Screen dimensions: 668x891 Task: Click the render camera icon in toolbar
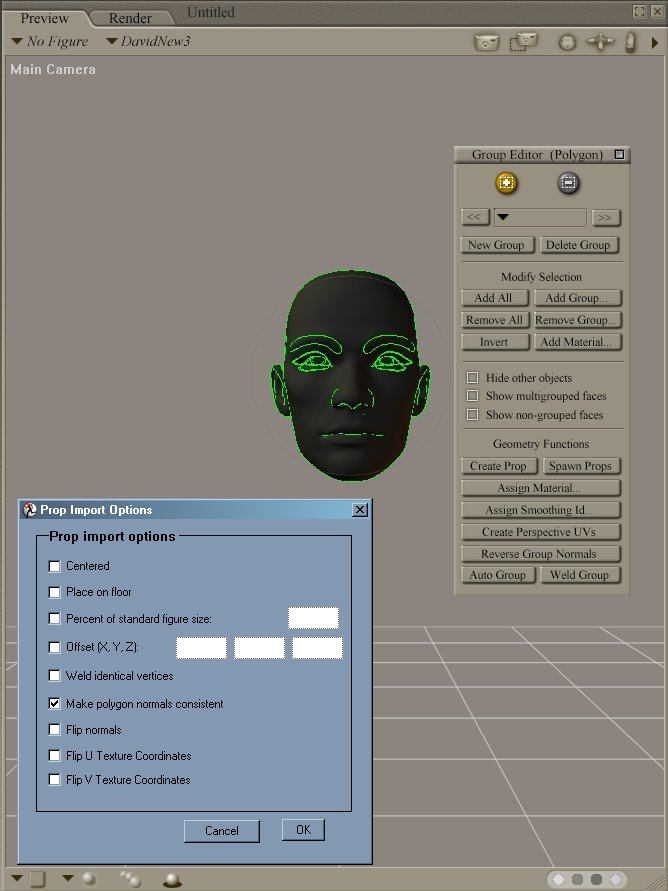486,42
